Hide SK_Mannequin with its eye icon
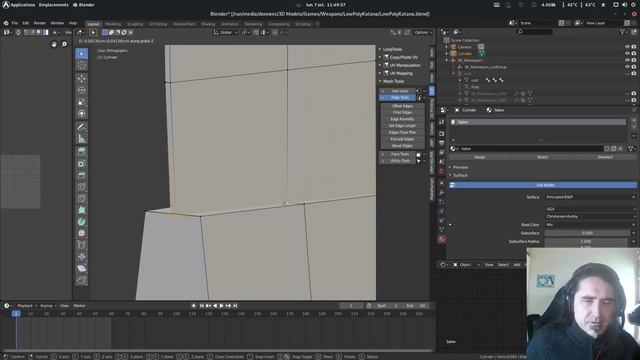Screen dimensions: 640x360 coord(627,60)
